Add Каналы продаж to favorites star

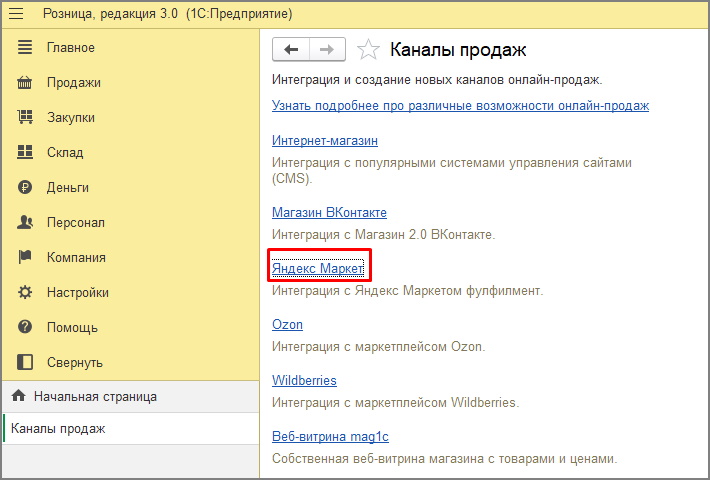[368, 49]
